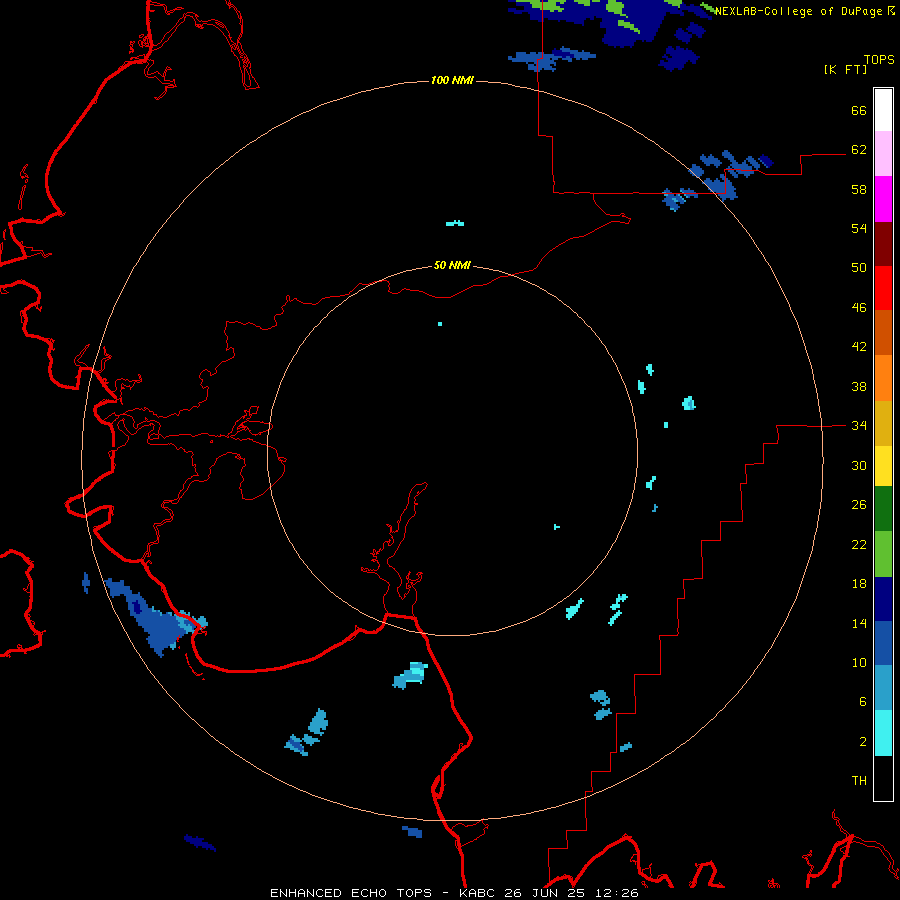The image size is (900, 900).
Task: Click the black TH threshold swatch
Action: pyautogui.click(x=883, y=778)
